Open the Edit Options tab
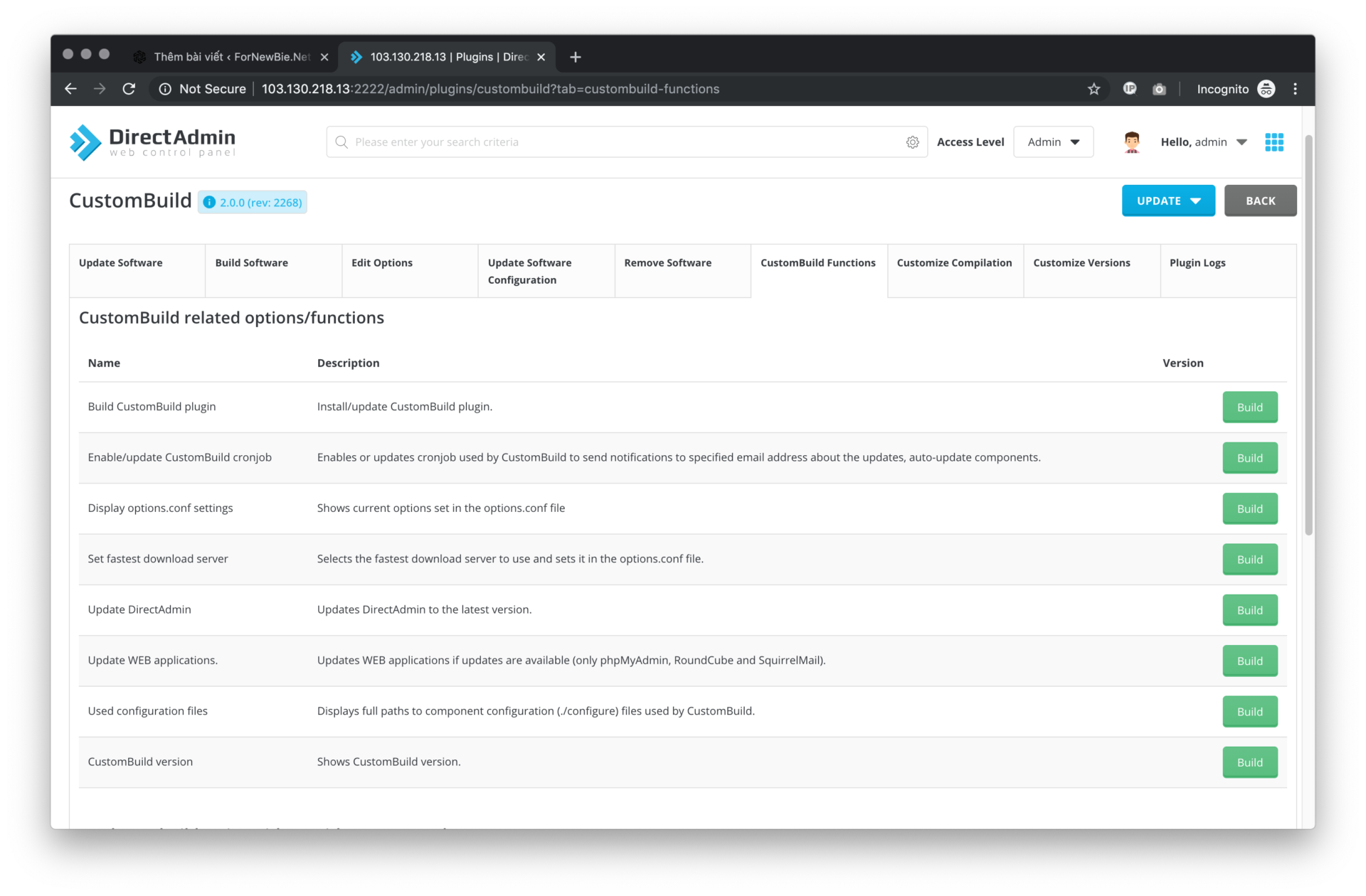Image resolution: width=1366 pixels, height=896 pixels. click(410, 271)
